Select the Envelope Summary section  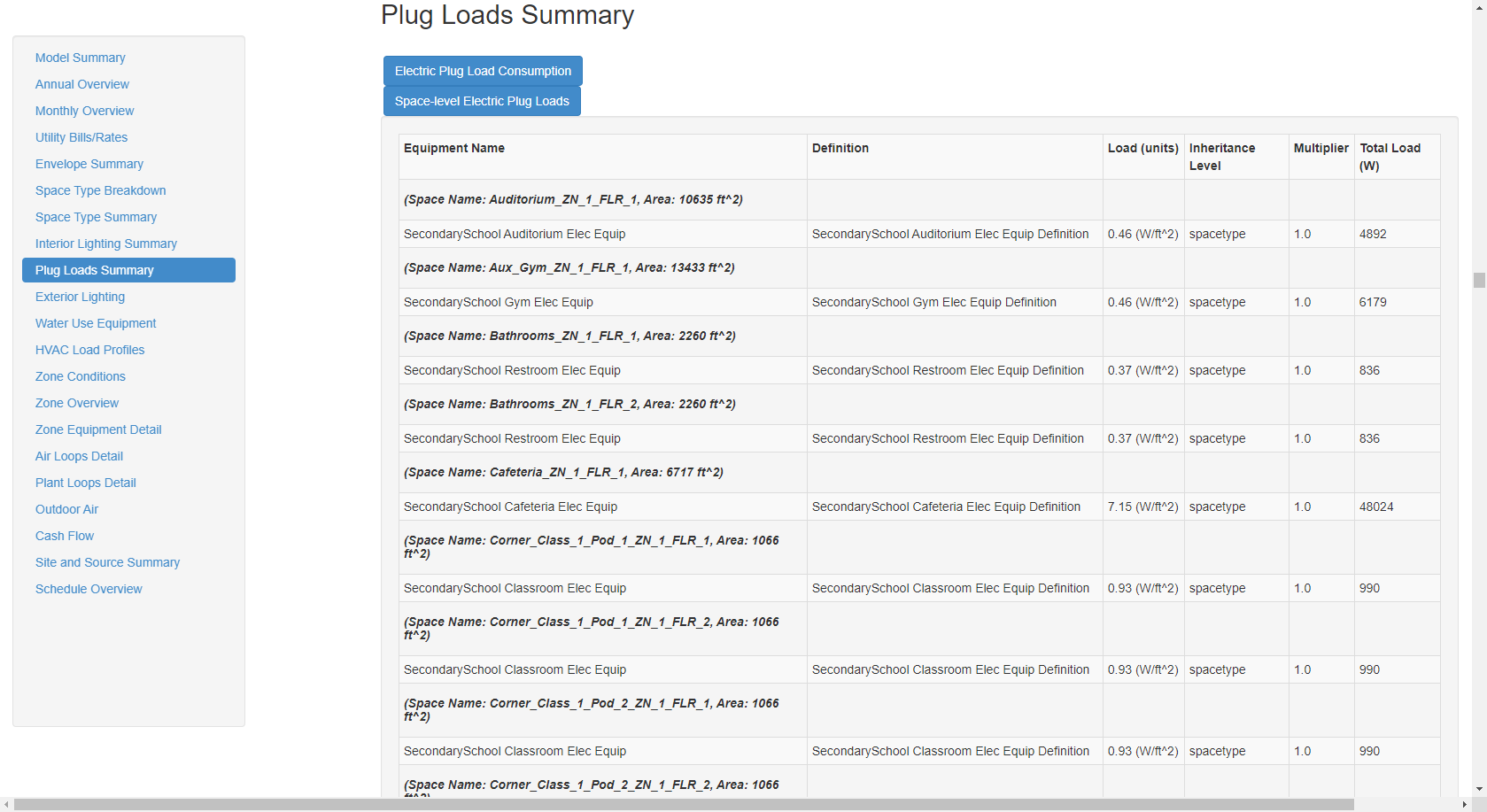tap(89, 164)
